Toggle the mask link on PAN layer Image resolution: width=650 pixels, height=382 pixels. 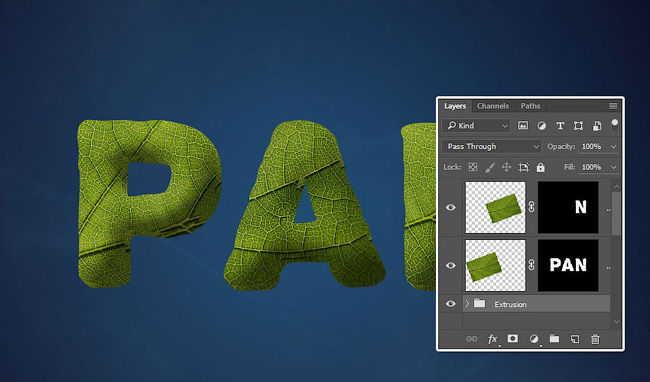(531, 265)
